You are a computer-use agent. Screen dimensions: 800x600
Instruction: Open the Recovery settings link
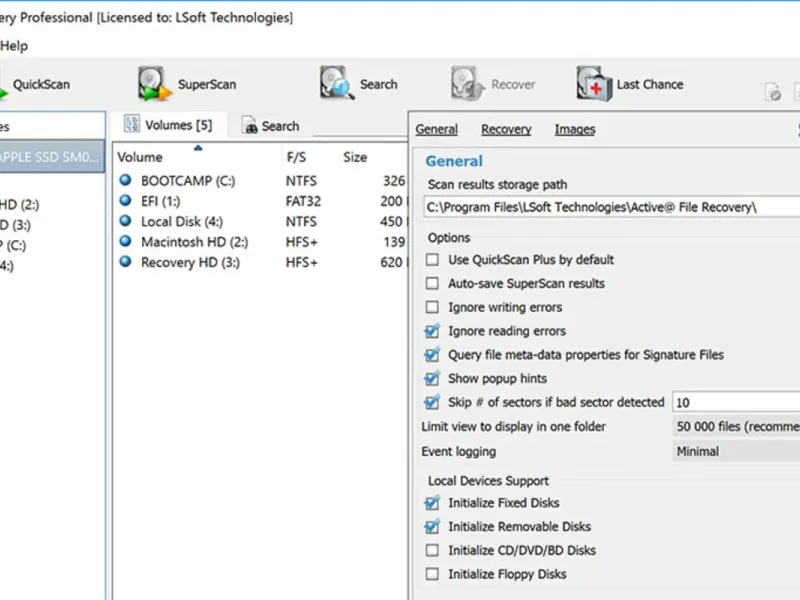point(506,130)
